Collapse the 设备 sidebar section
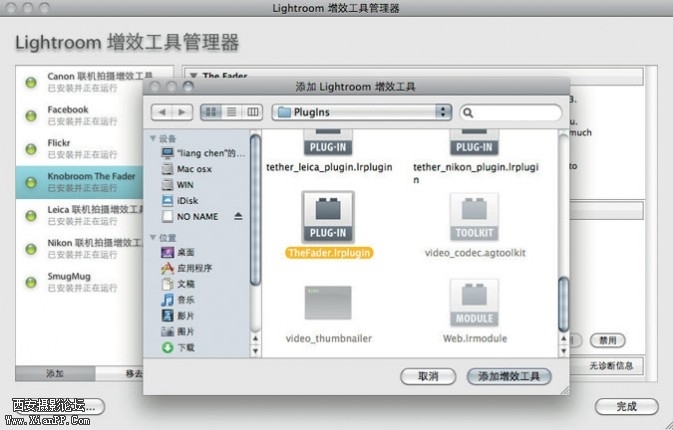The height and width of the screenshot is (430, 673). pyautogui.click(x=153, y=139)
